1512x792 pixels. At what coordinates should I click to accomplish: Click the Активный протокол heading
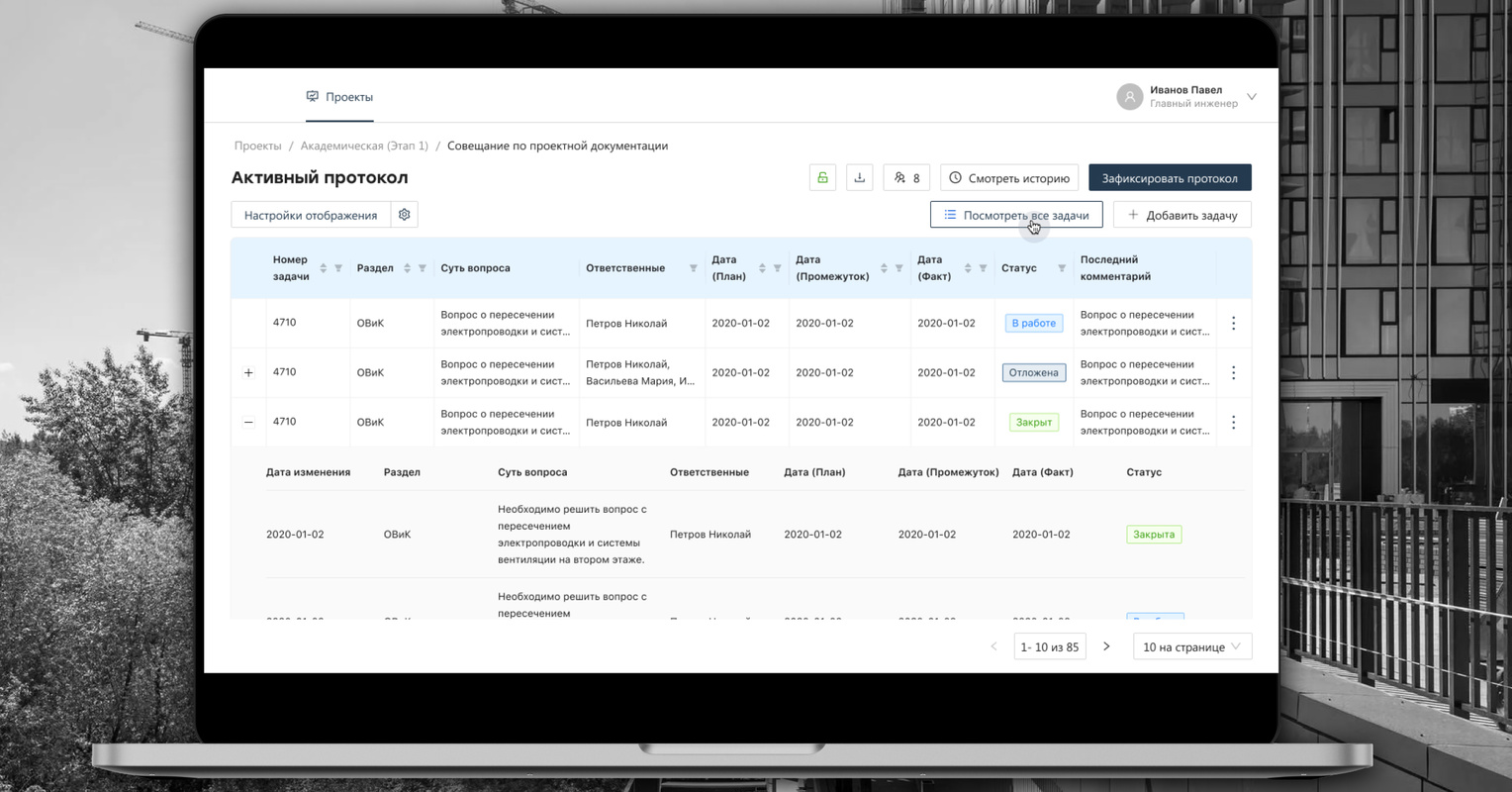(320, 177)
